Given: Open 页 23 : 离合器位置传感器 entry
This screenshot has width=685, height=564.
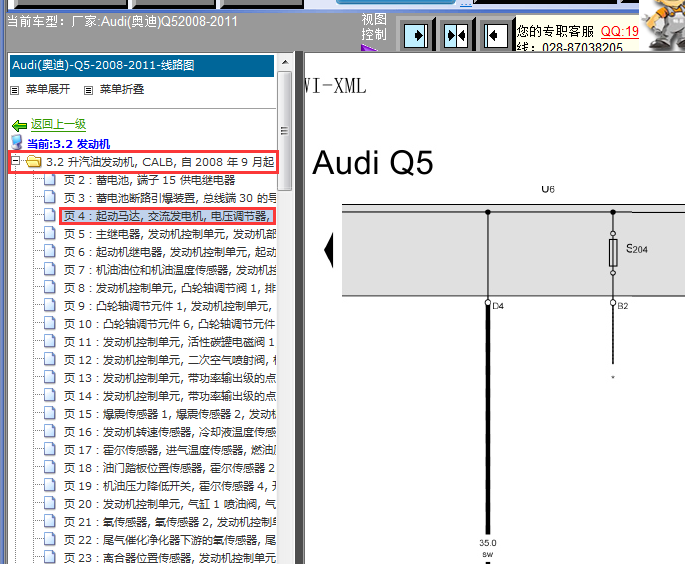Looking at the screenshot, I should (170, 558).
